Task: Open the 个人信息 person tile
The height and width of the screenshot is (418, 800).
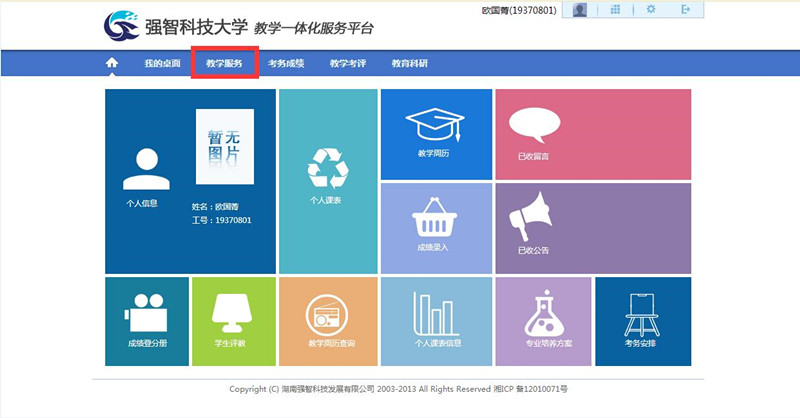Action: click(x=141, y=176)
